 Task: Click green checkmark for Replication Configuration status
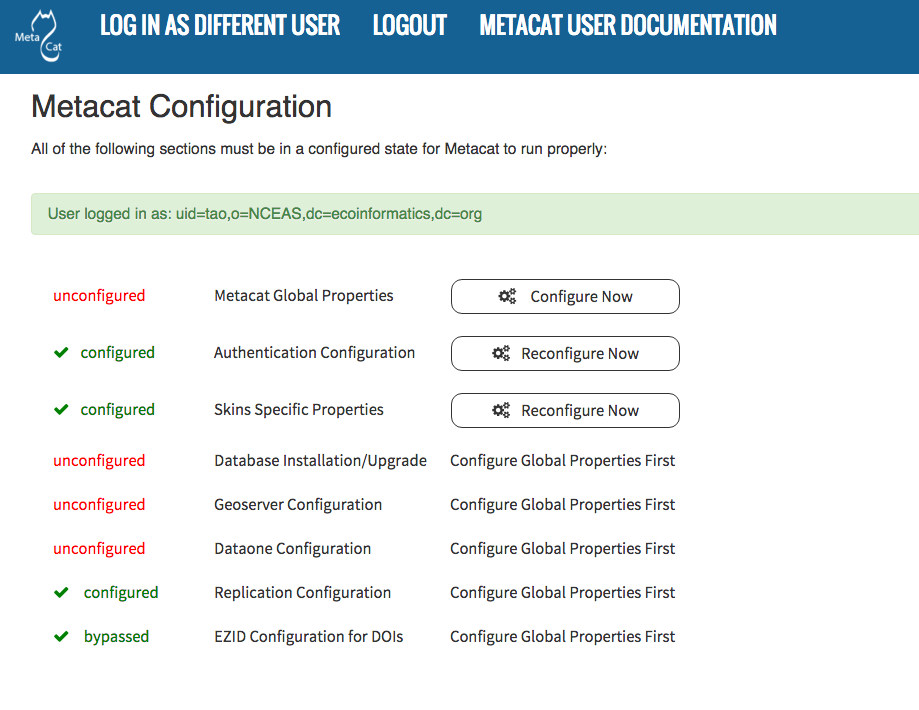click(61, 593)
